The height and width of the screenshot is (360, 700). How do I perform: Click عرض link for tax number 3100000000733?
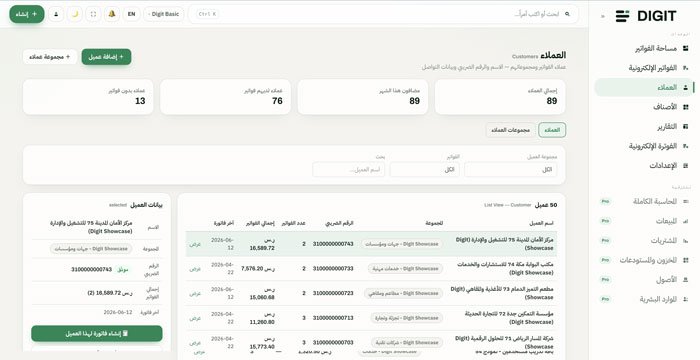coord(195,269)
